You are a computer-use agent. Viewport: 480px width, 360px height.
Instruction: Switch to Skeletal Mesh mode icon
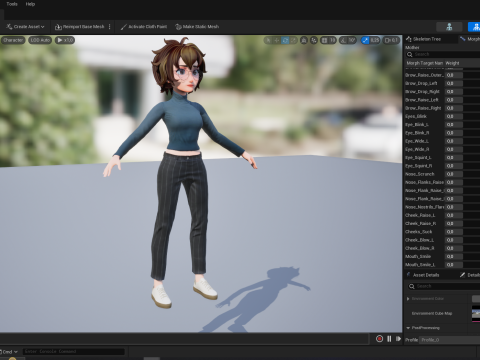(474, 27)
